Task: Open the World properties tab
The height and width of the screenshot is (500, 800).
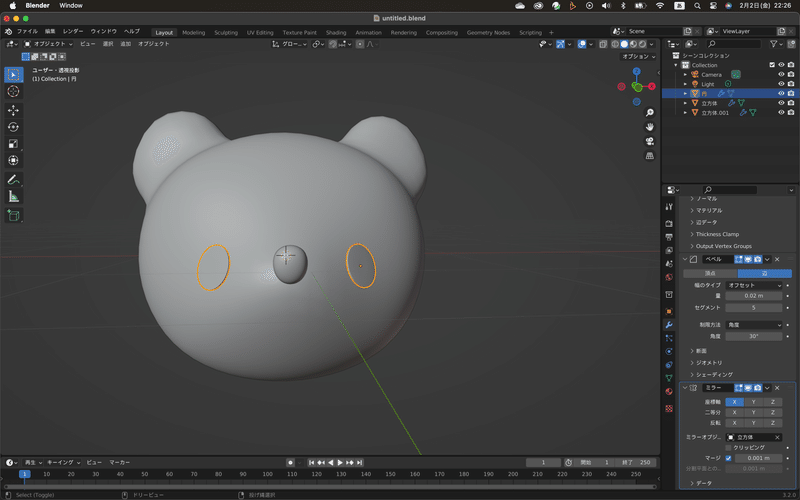Action: pos(669,277)
